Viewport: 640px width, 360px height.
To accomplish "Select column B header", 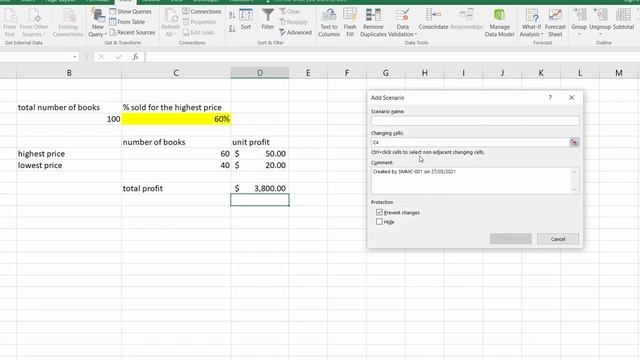I will click(69, 73).
